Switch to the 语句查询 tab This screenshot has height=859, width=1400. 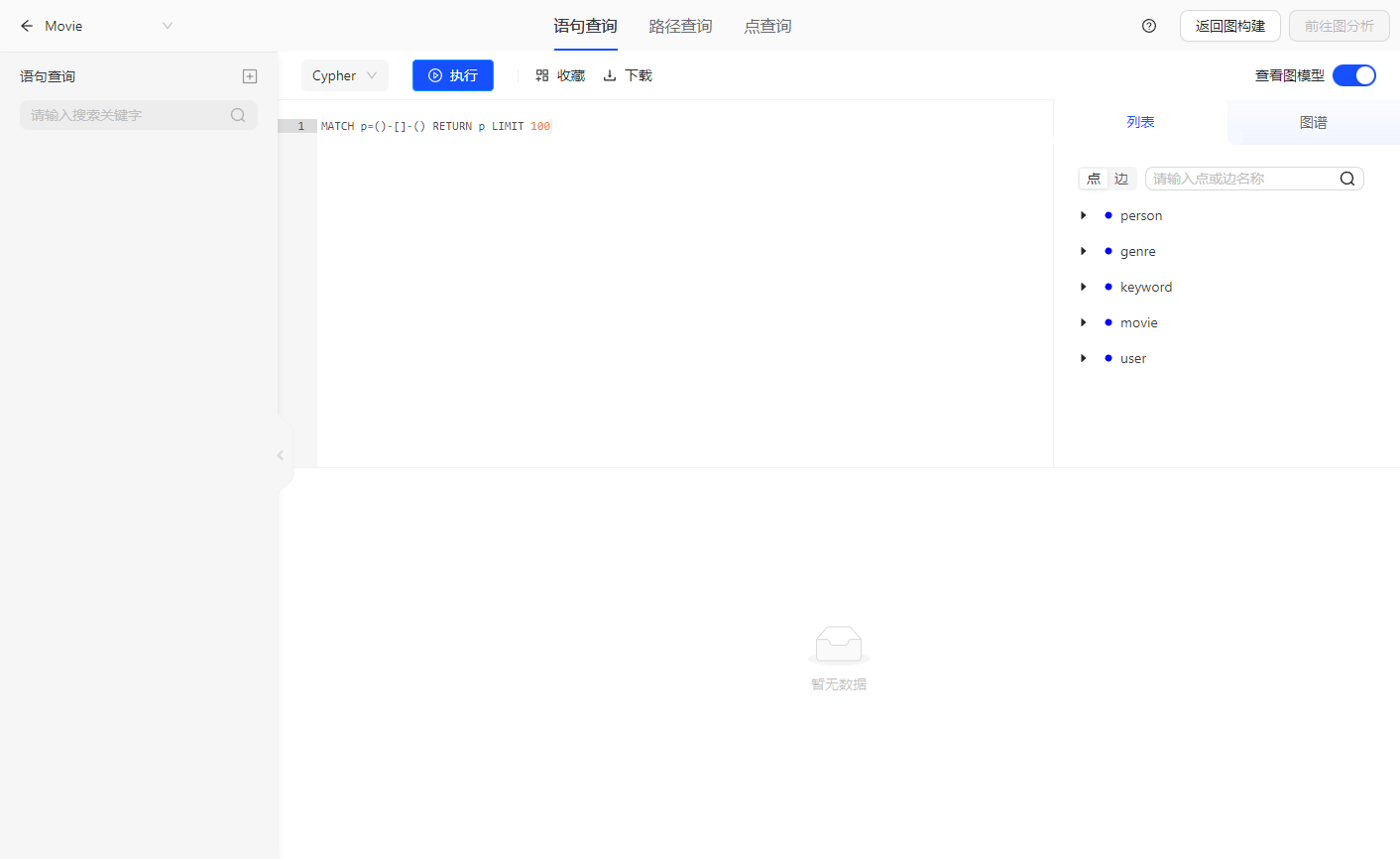[585, 26]
